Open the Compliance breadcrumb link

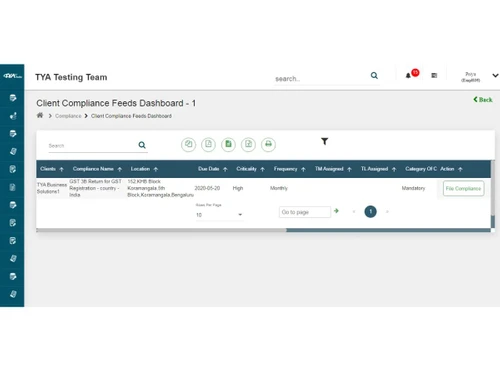68,116
